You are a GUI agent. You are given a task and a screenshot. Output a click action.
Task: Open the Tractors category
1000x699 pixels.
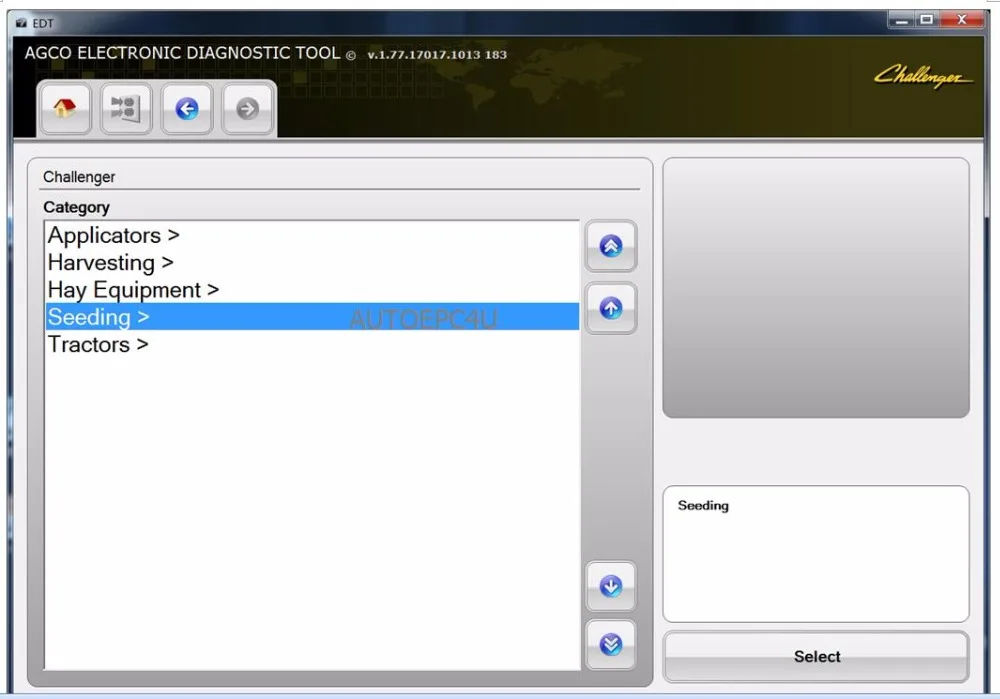[312, 344]
